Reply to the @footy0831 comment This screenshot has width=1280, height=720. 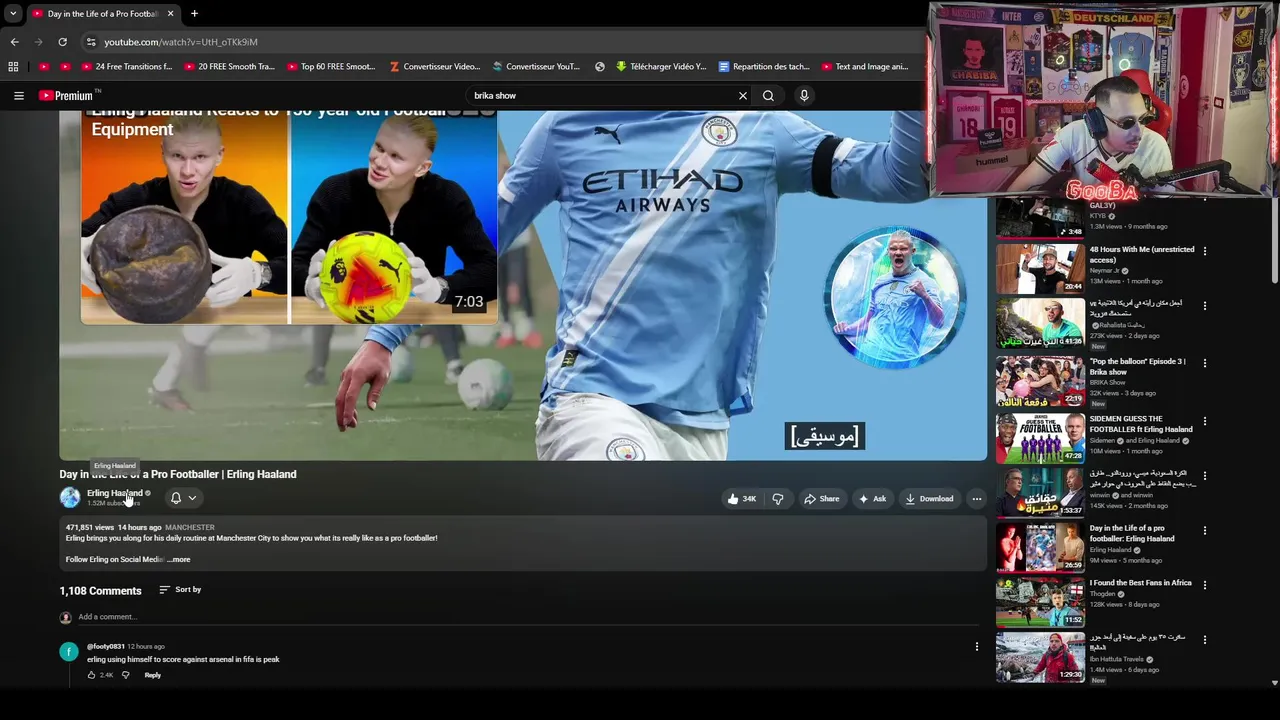[152, 676]
